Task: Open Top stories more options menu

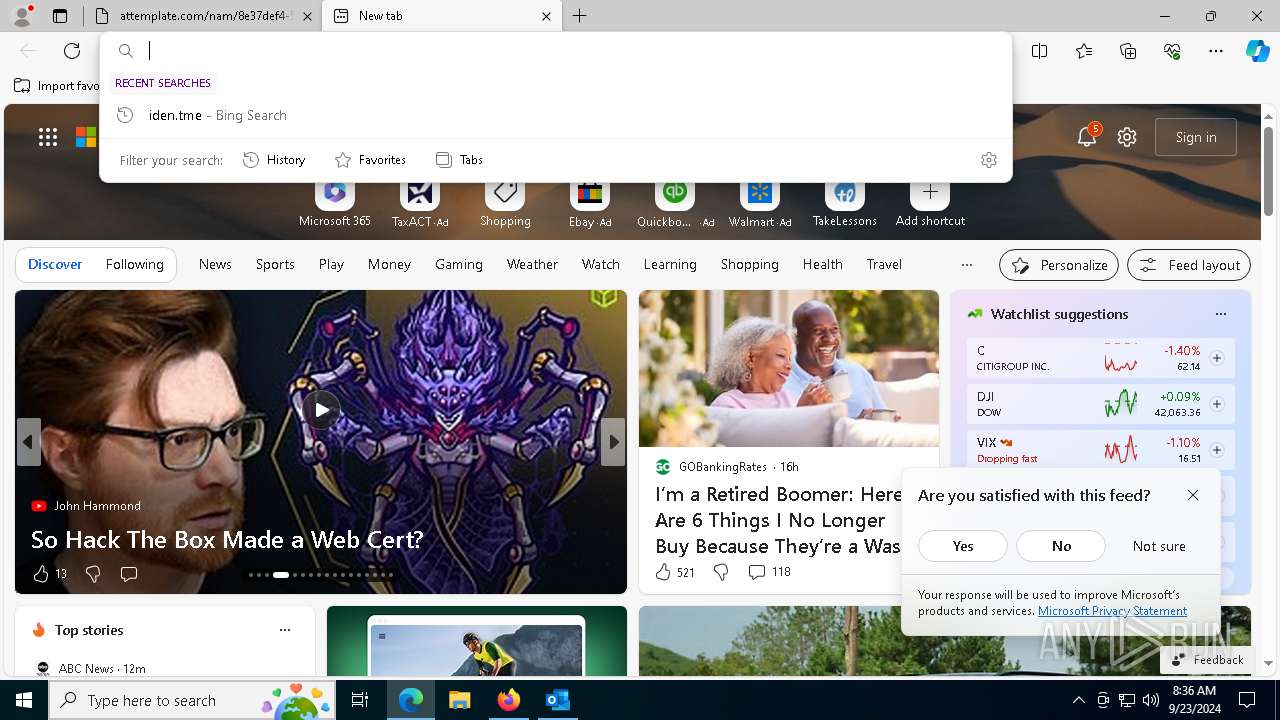Action: 285,630
